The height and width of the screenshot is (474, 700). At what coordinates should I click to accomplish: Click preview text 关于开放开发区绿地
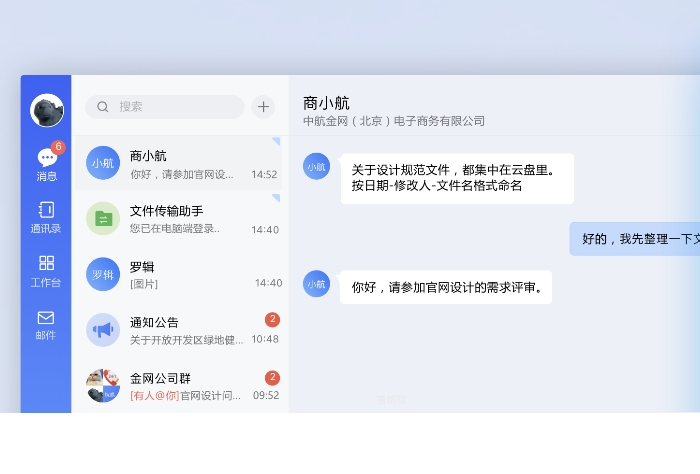coord(186,340)
